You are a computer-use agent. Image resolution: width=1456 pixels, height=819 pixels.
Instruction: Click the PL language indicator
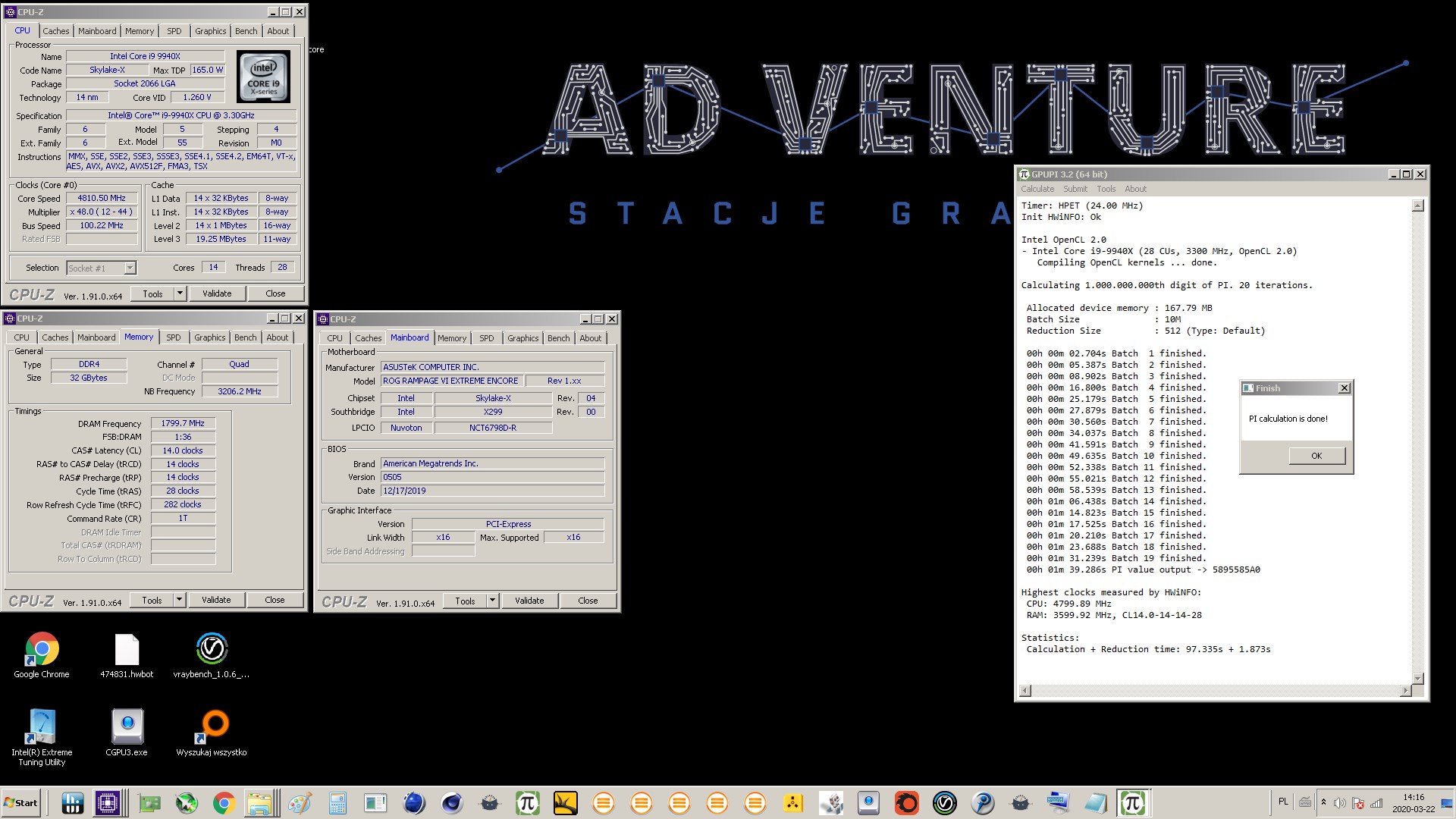click(x=1283, y=802)
